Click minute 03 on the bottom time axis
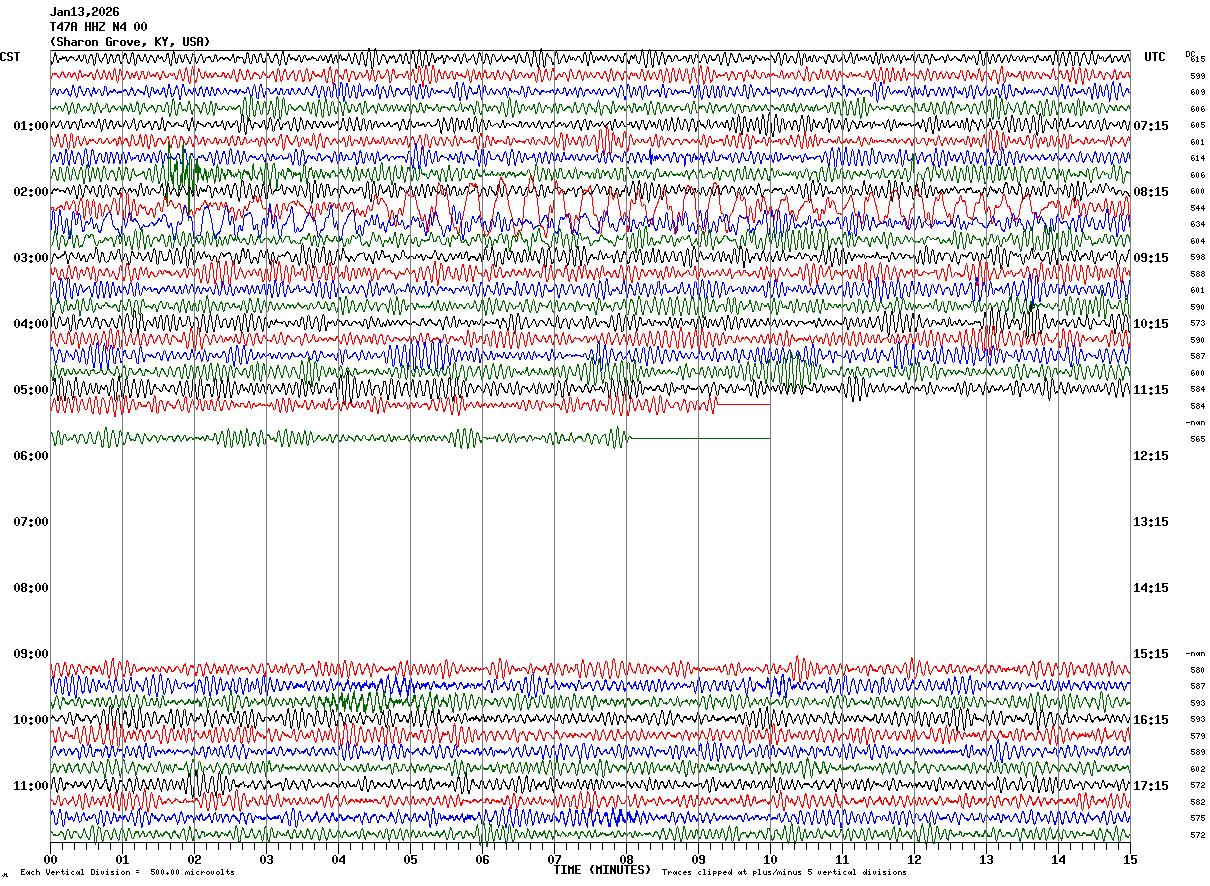This screenshot has width=1210, height=886. 266,860
